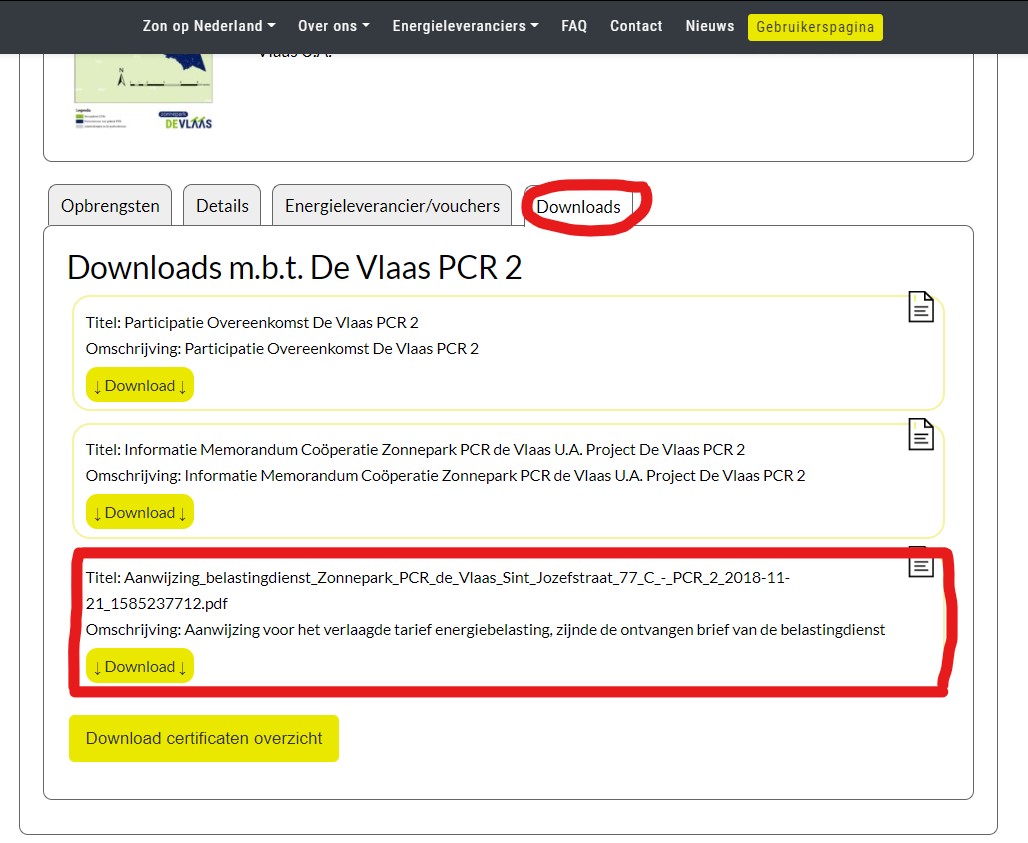Click document icon of Informatie Memorandum card
This screenshot has width=1028, height=843.
(920, 434)
